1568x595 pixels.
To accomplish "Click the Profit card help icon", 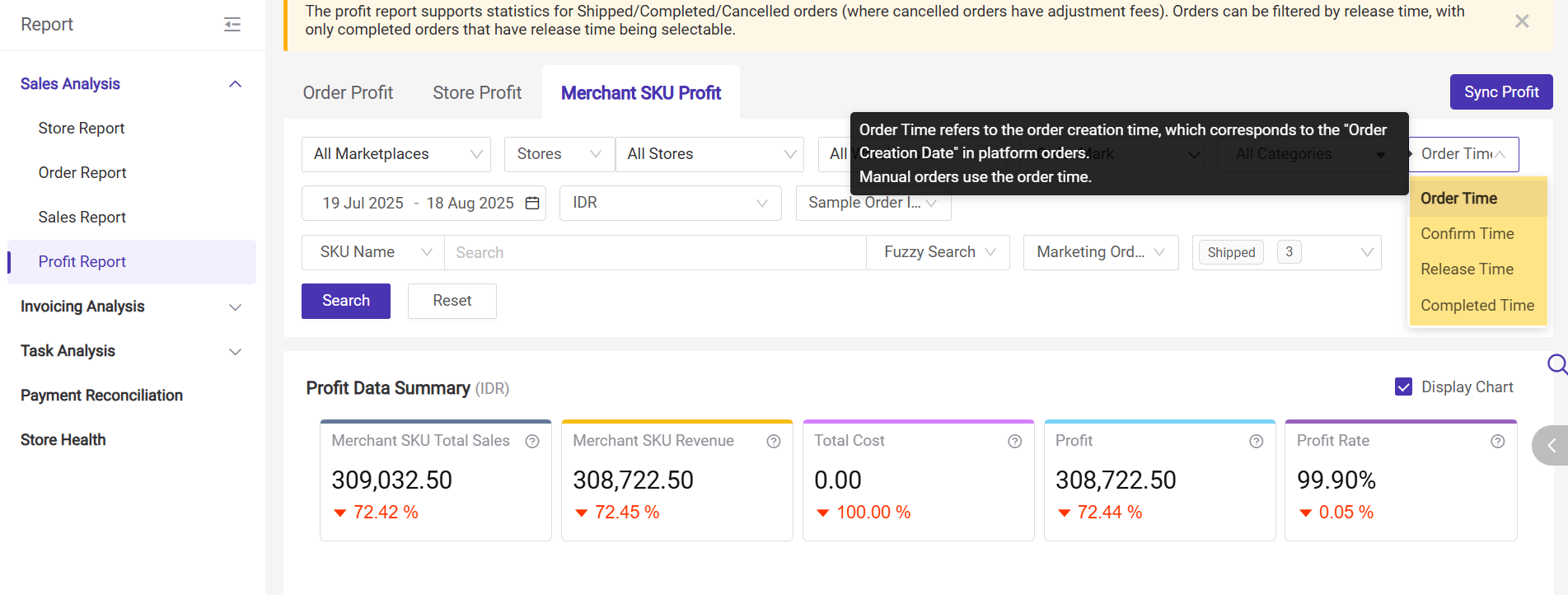I will pos(1257,442).
